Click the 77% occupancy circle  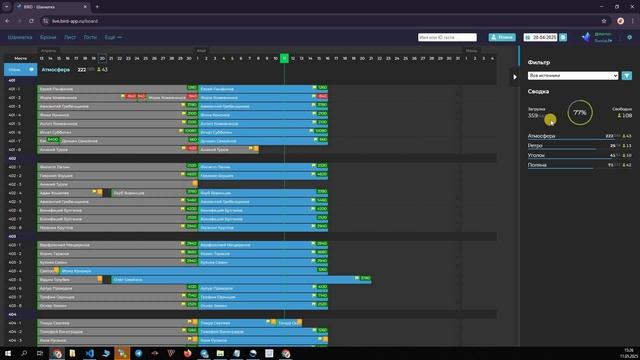click(580, 112)
